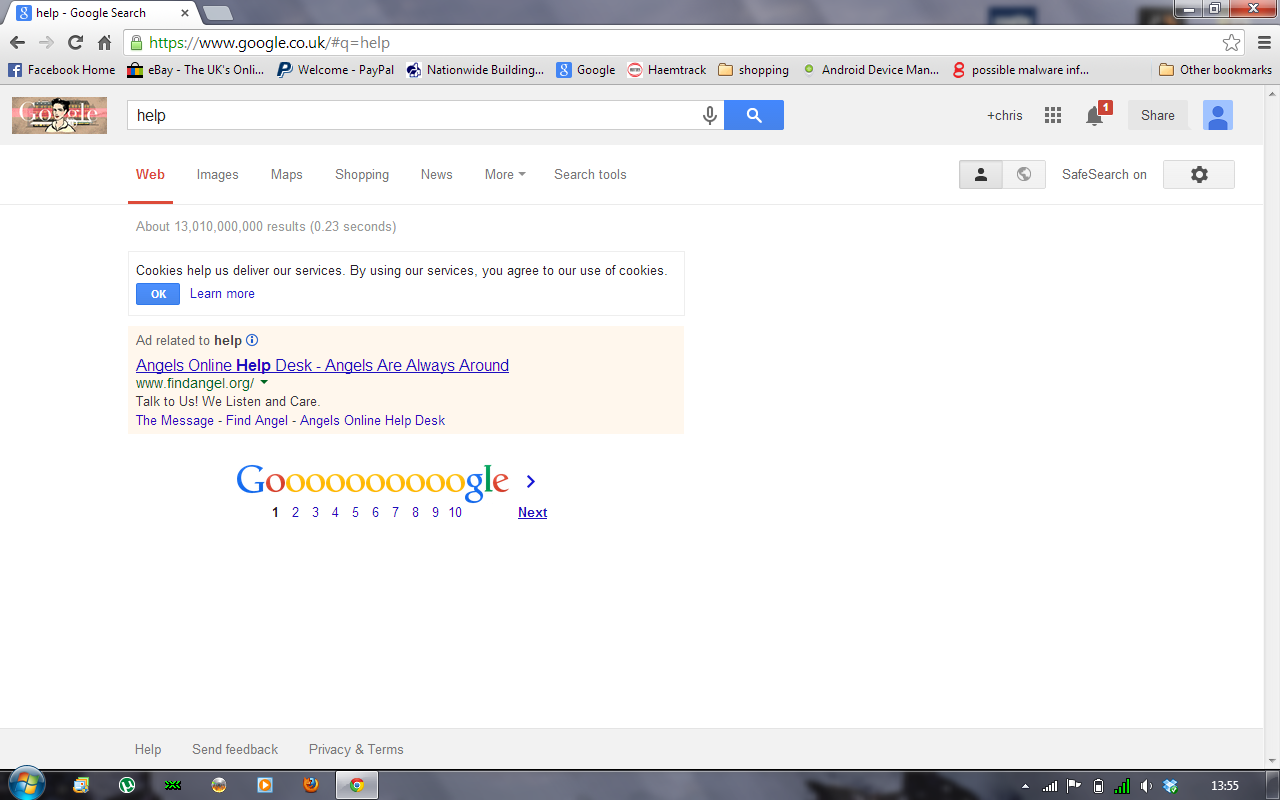Viewport: 1280px width, 800px height.
Task: Click the browser Back arrow
Action: (17, 43)
